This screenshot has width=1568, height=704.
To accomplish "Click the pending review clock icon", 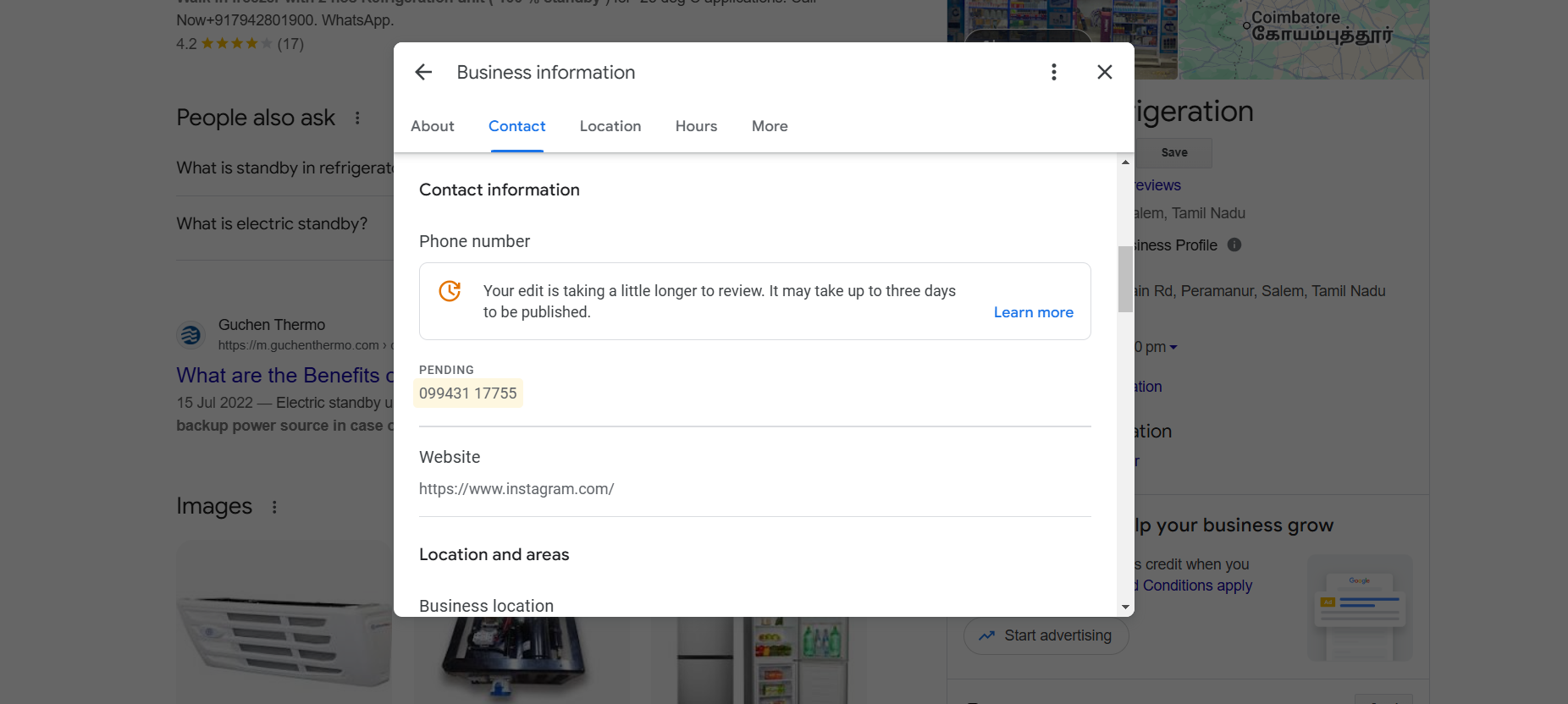I will coord(450,291).
